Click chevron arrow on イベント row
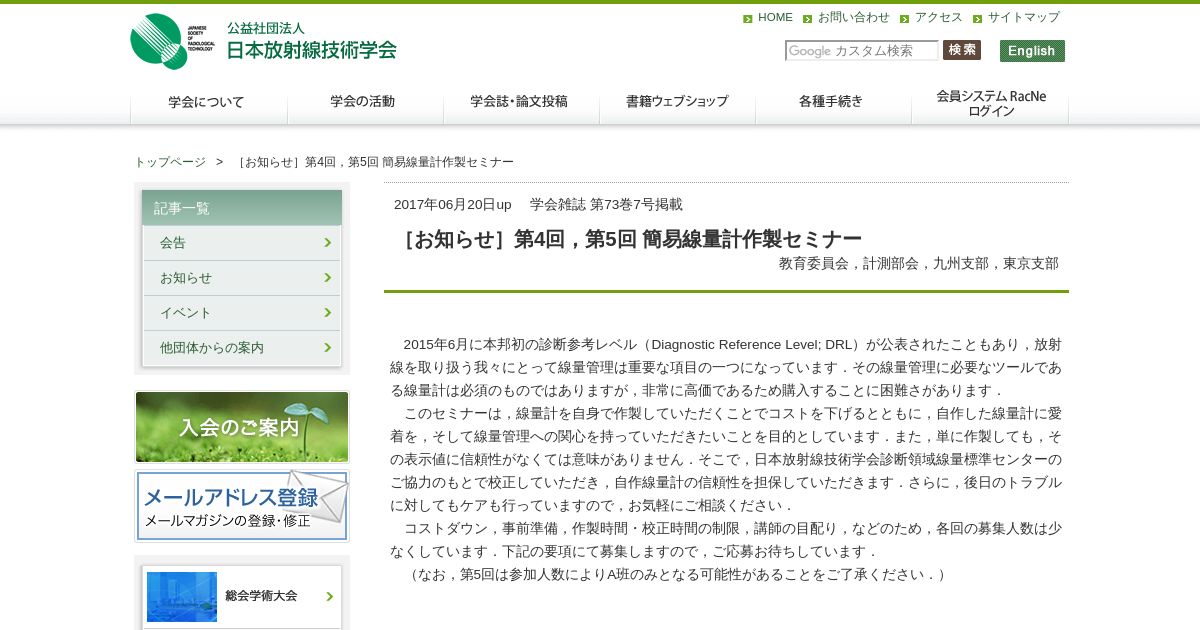The image size is (1200, 630). pos(328,313)
